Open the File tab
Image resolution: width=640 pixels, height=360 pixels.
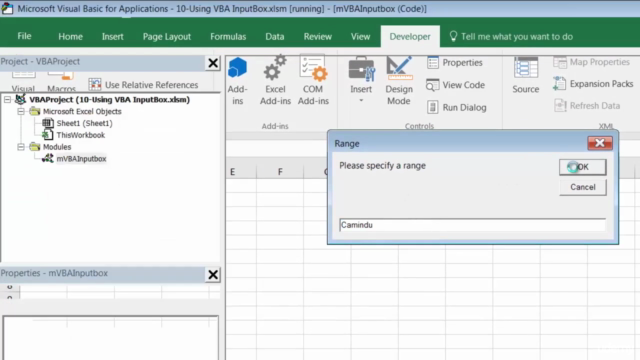pyautogui.click(x=24, y=36)
